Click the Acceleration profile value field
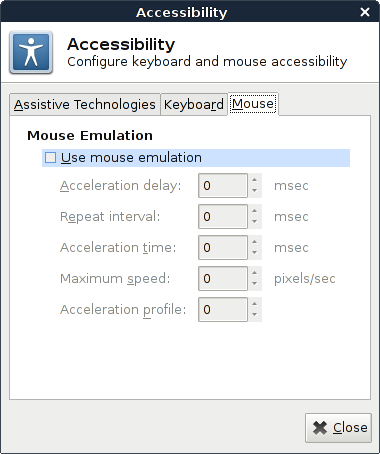 click(x=223, y=310)
